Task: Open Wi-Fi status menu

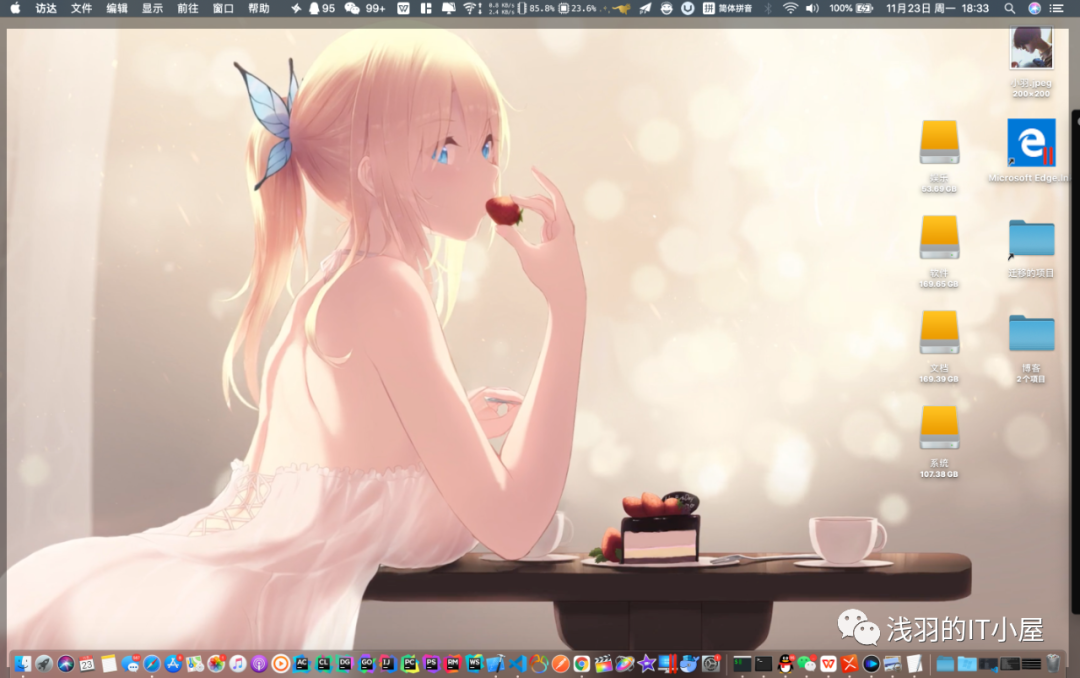Action: 790,8
